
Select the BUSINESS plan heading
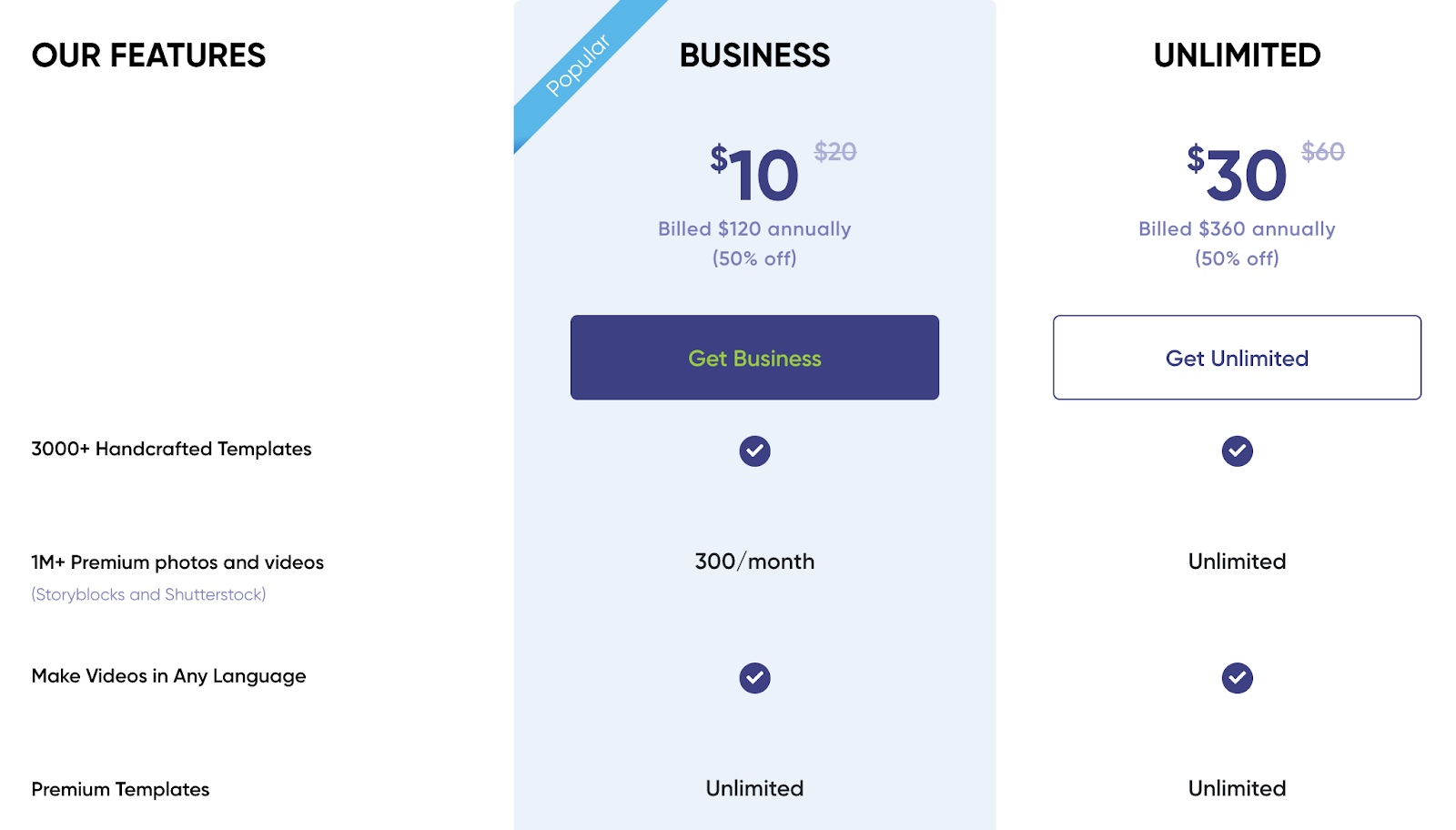point(754,56)
